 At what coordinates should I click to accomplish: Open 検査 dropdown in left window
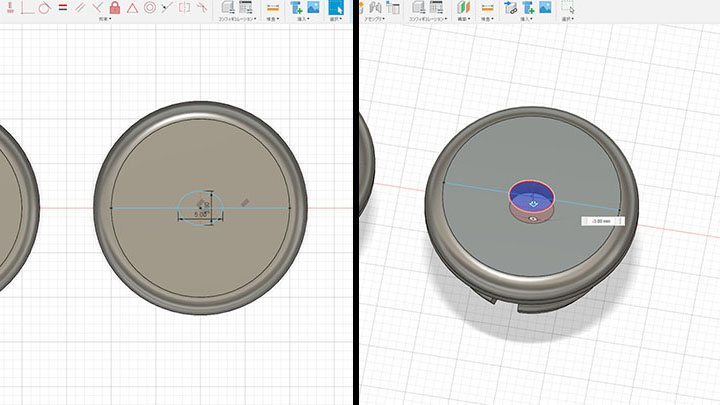273,19
